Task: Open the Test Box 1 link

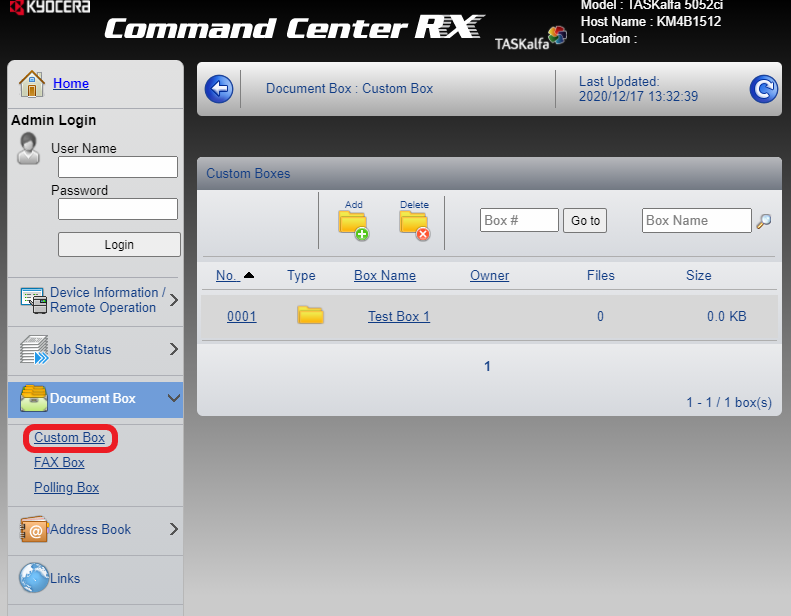Action: tap(399, 316)
